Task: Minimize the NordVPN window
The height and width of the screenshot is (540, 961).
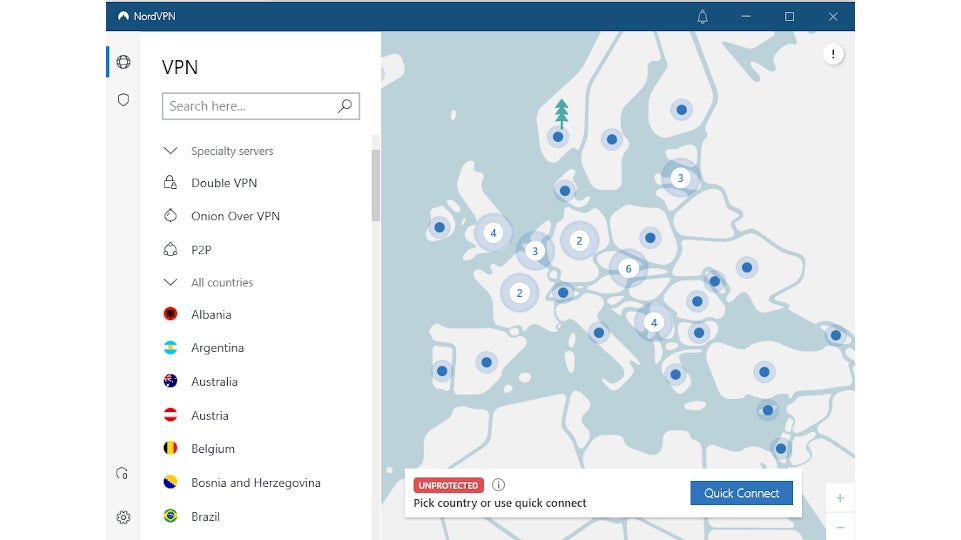Action: click(x=746, y=17)
